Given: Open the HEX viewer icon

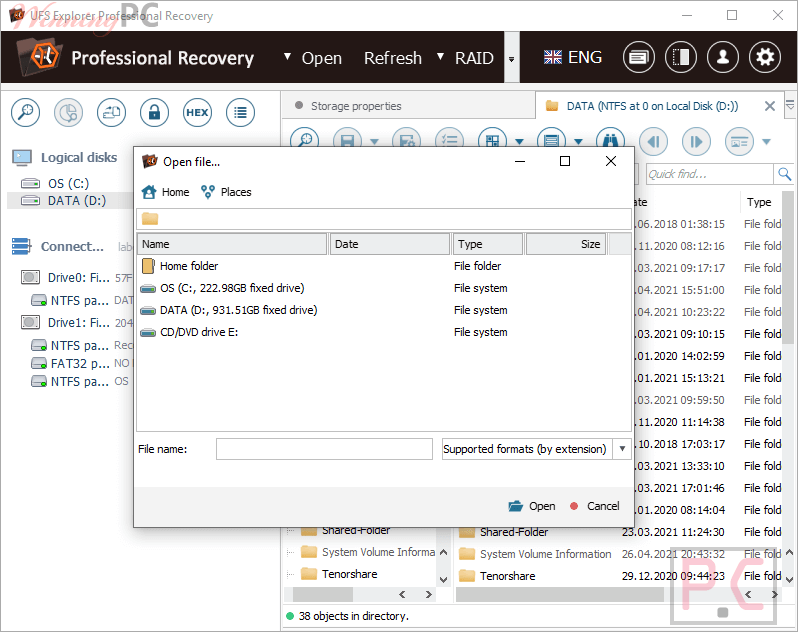Looking at the screenshot, I should click(197, 112).
